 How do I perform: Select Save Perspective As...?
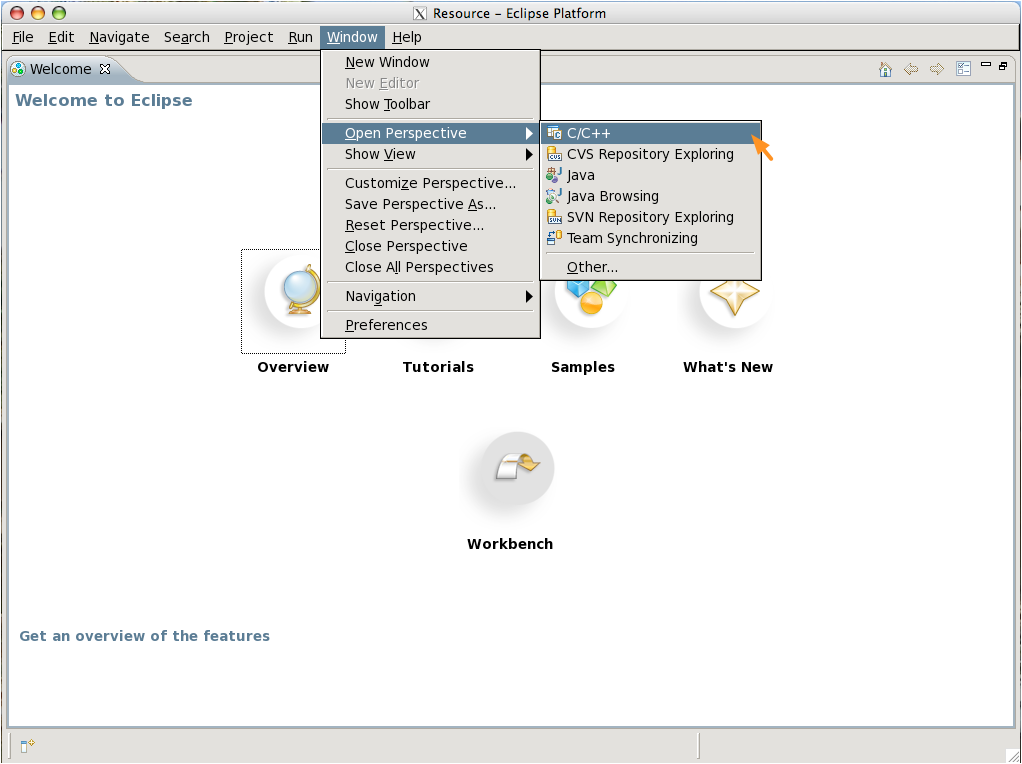click(431, 204)
